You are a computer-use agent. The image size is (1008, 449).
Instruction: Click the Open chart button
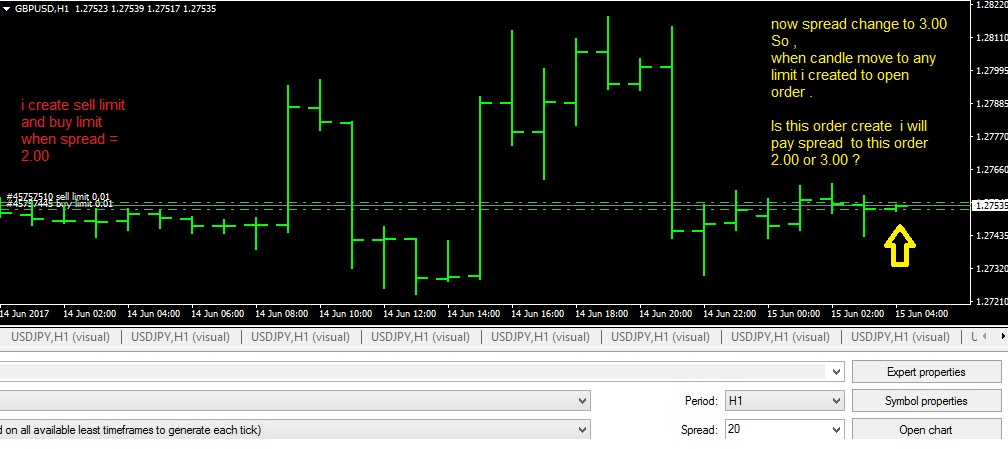[x=926, y=430]
